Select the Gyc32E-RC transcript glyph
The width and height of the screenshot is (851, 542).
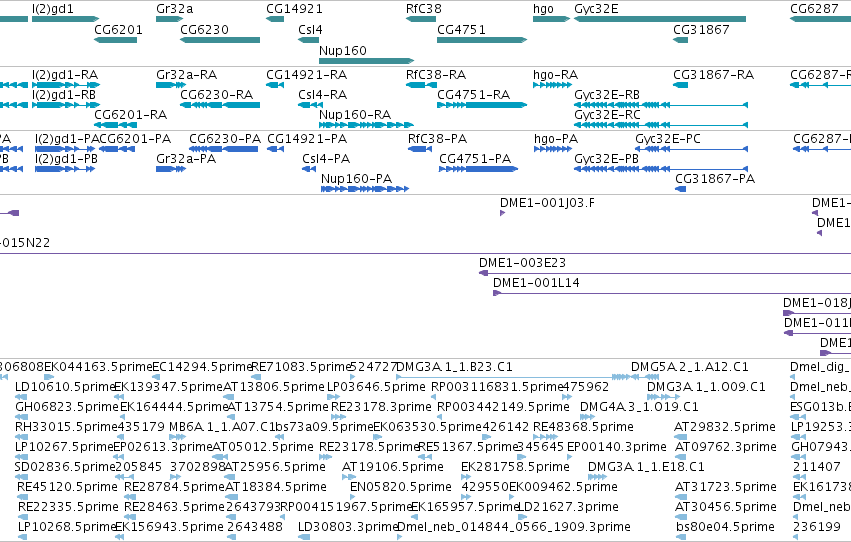tap(661, 125)
